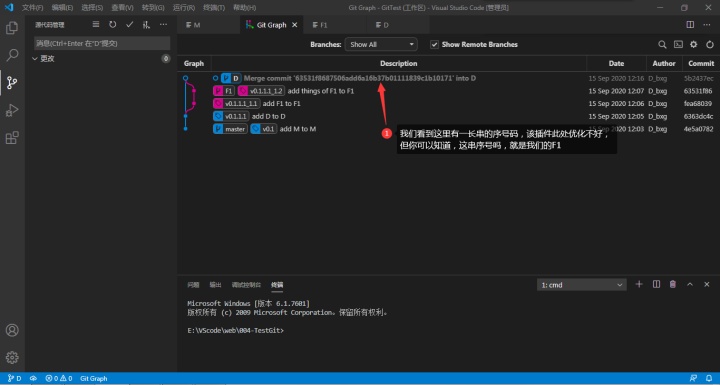Click Git Graph button in status bar

coord(94,378)
